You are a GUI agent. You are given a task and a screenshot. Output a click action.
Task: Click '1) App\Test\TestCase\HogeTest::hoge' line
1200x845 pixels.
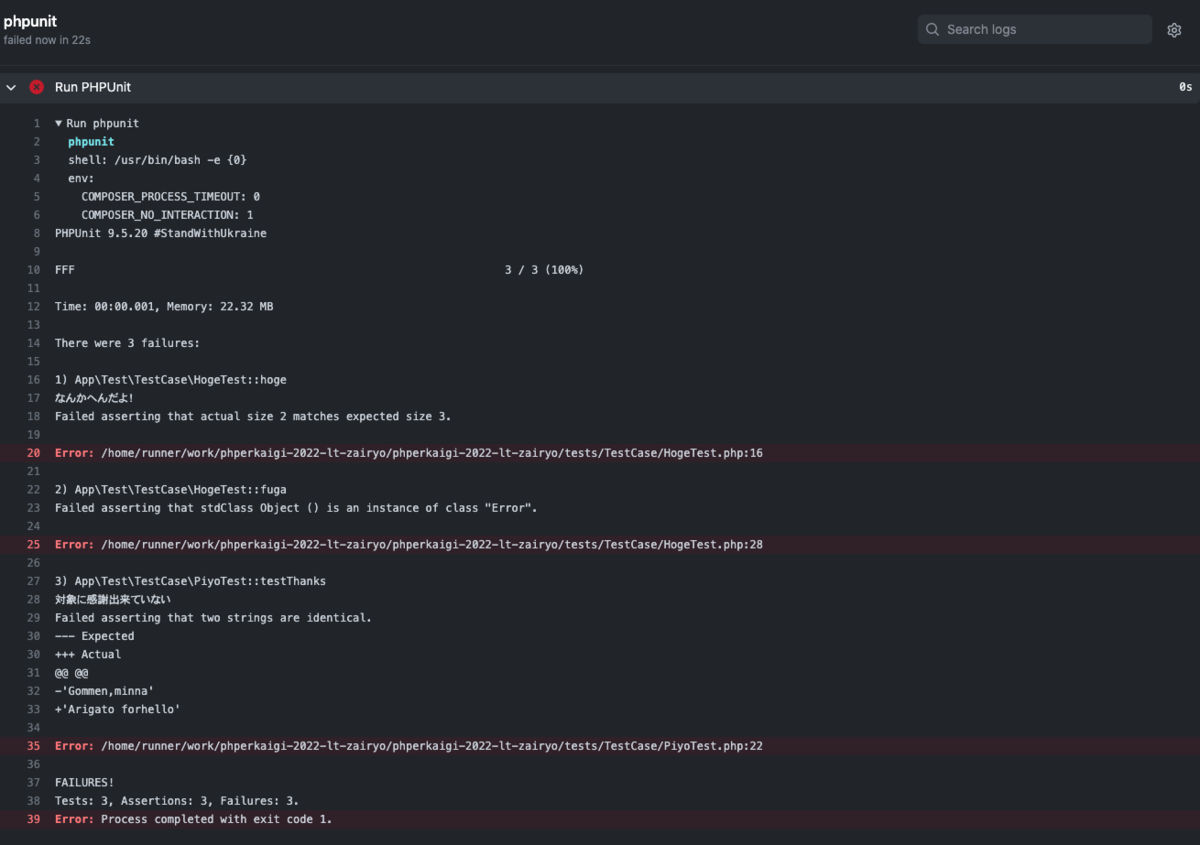click(171, 380)
